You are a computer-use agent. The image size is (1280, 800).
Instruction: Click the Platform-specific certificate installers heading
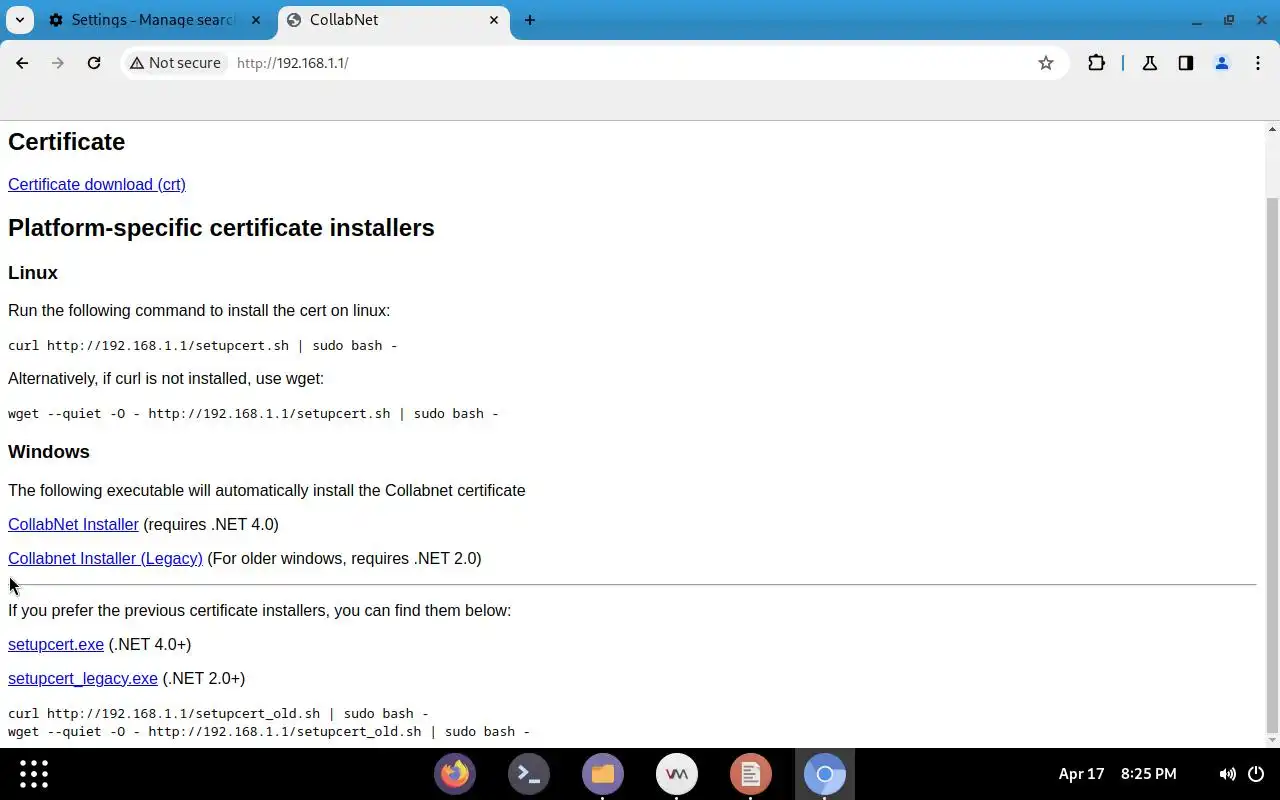[x=221, y=228]
